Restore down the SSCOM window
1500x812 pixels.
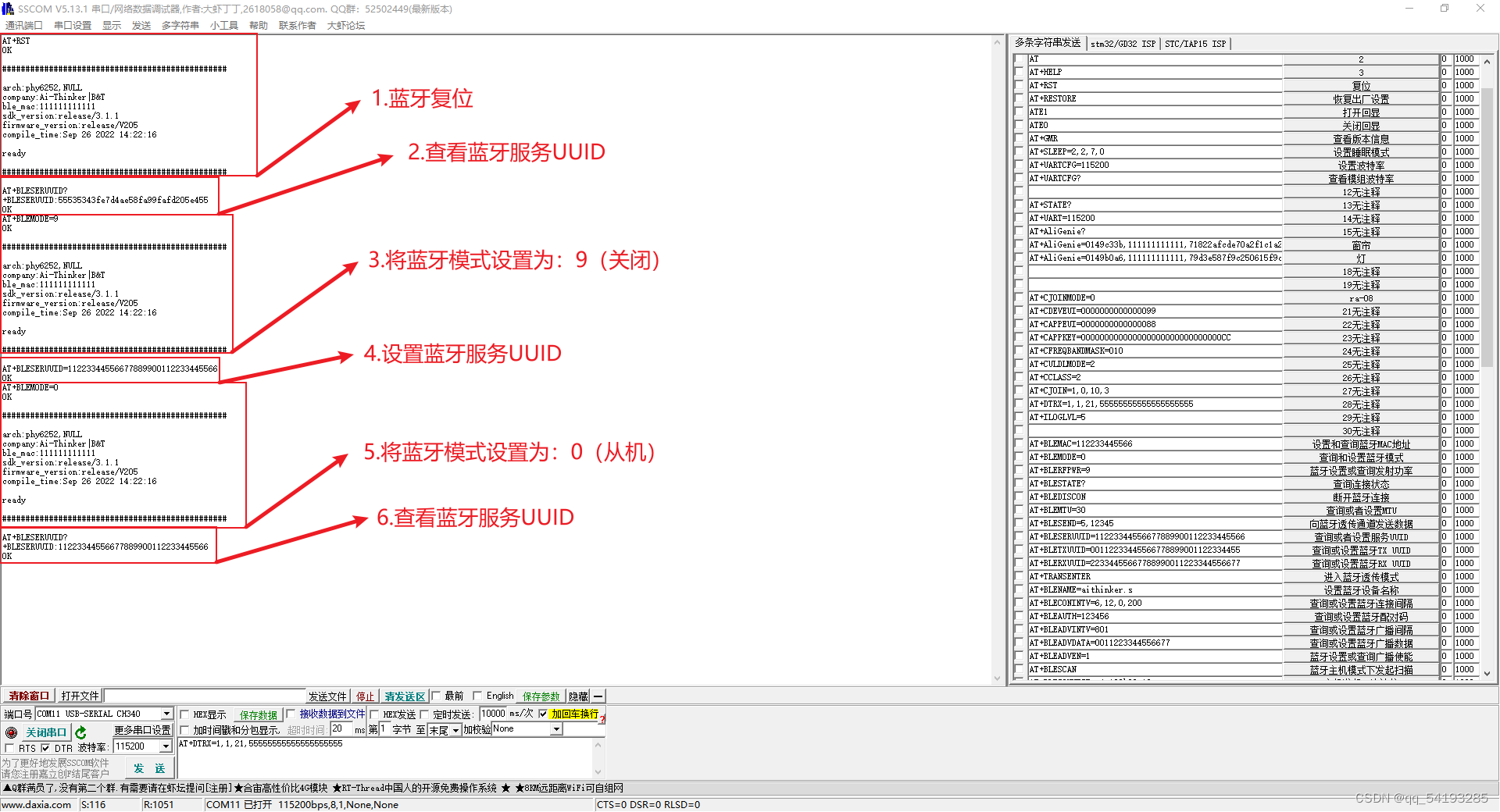[1445, 9]
